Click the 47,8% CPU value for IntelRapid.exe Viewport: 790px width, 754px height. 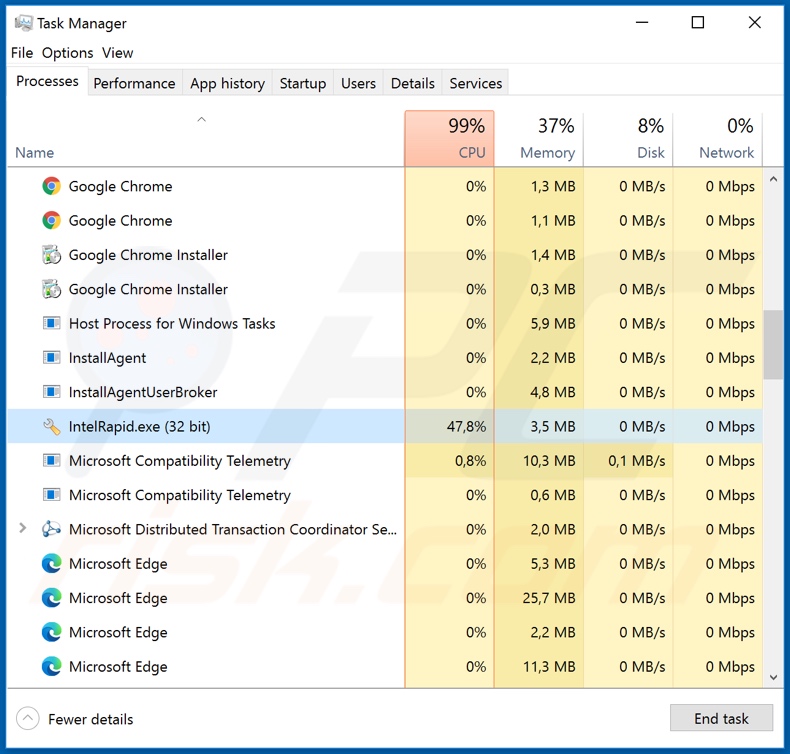coord(466,427)
